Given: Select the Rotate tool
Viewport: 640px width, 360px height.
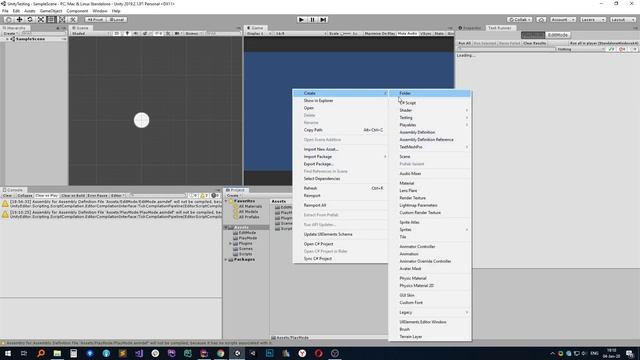Looking at the screenshot, I should click(30, 20).
